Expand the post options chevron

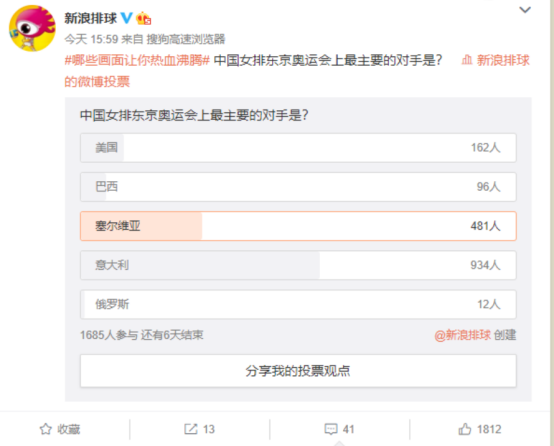[x=525, y=10]
